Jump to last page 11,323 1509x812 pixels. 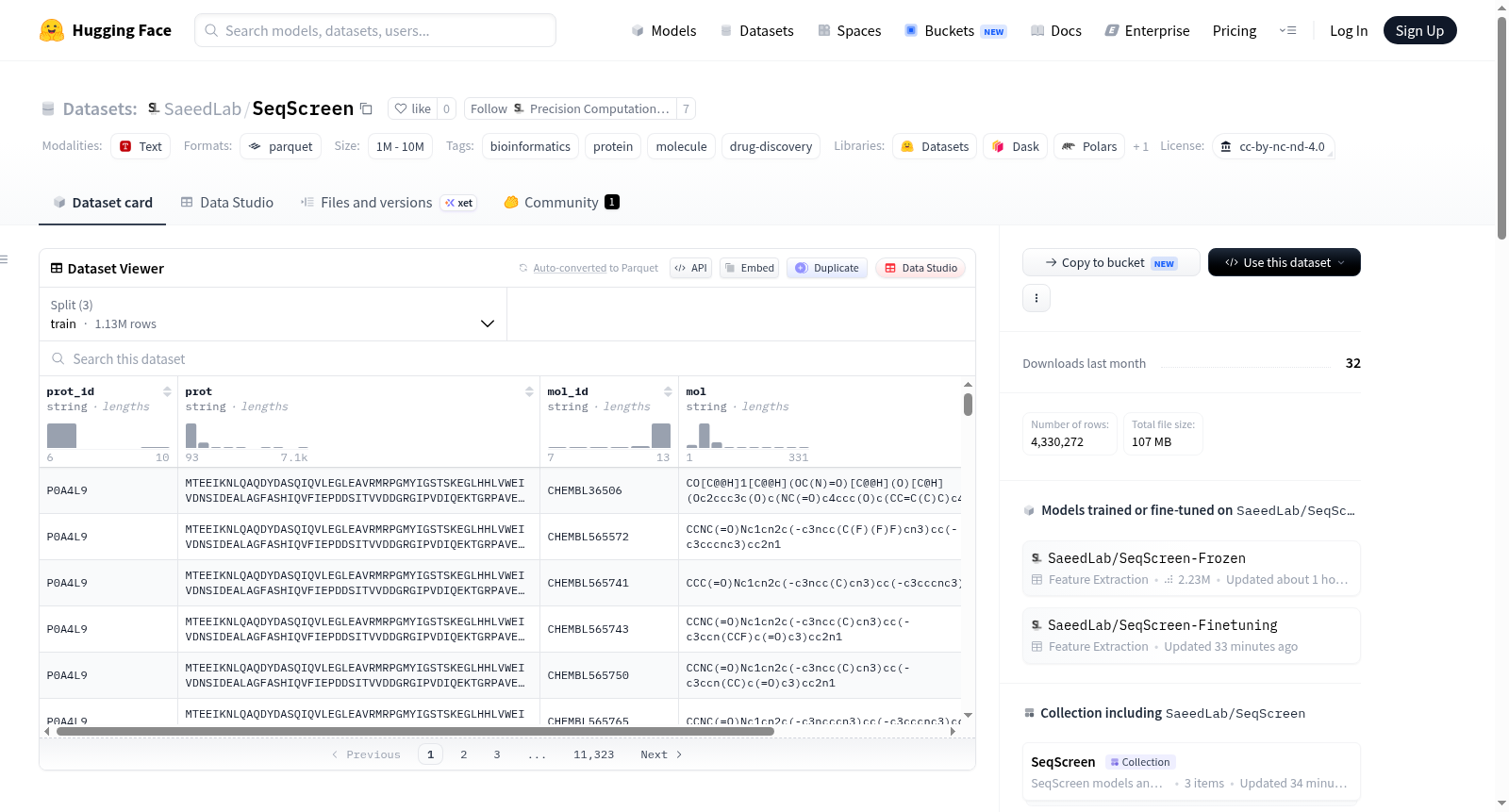tap(593, 754)
